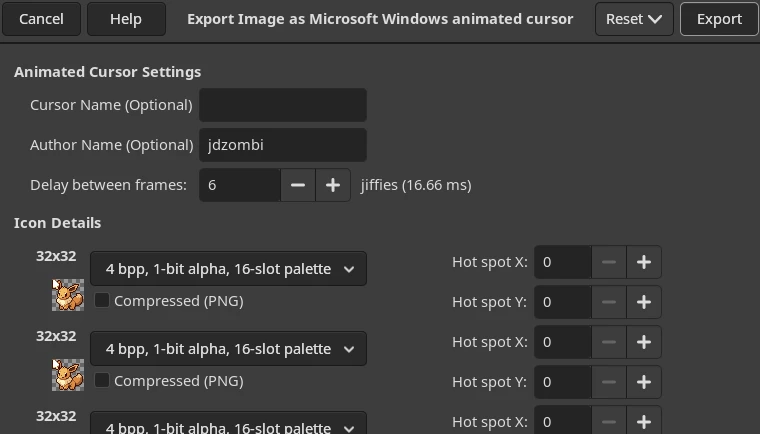Viewport: 760px width, 434px height.
Task: Edit the Author Name field jdzombi
Action: click(283, 145)
